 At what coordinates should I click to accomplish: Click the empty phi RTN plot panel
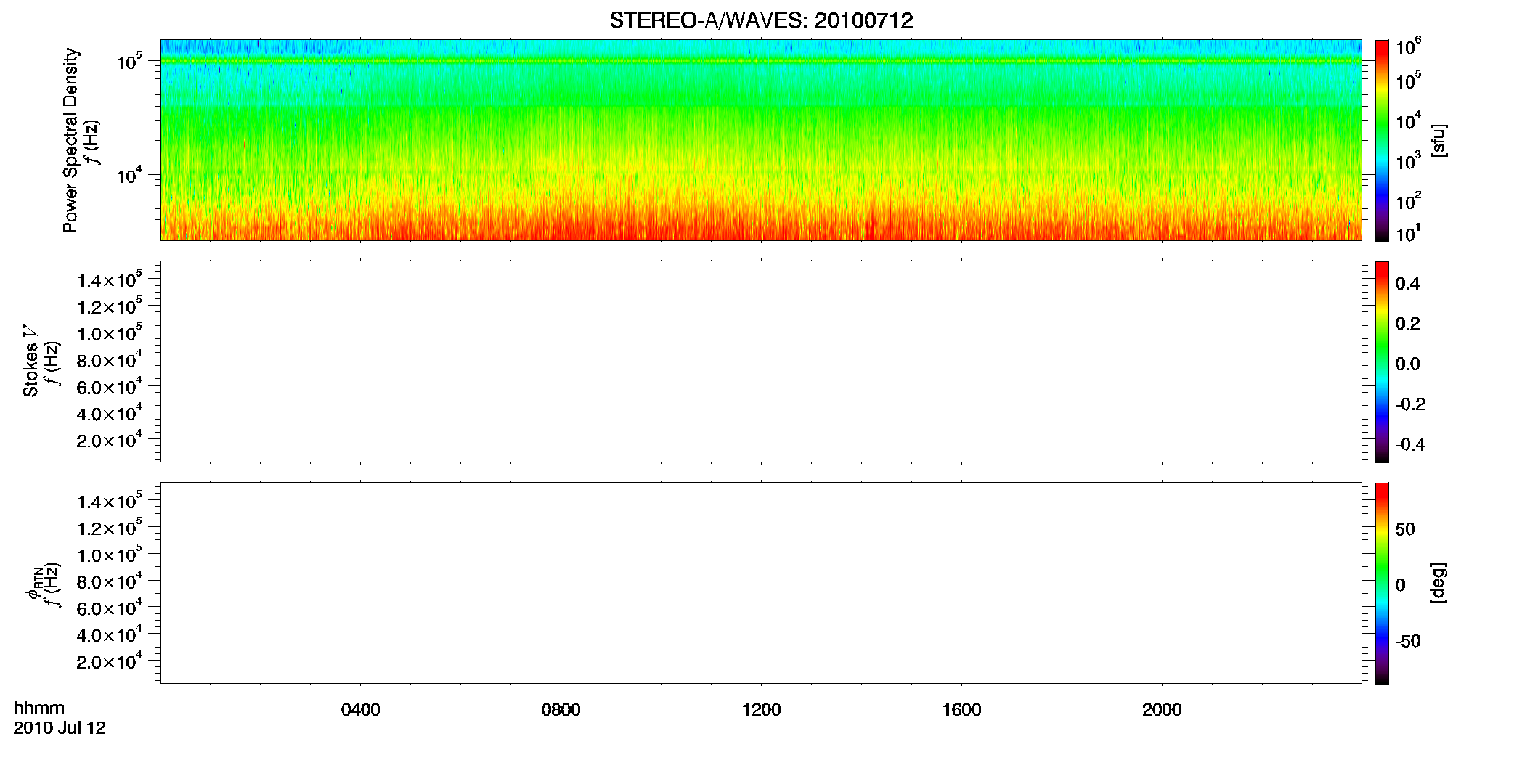click(x=761, y=582)
